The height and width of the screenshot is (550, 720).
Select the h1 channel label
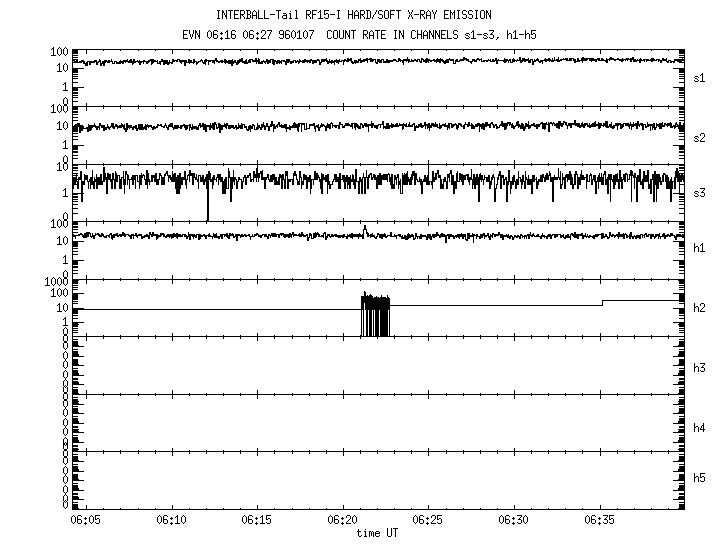coord(700,248)
